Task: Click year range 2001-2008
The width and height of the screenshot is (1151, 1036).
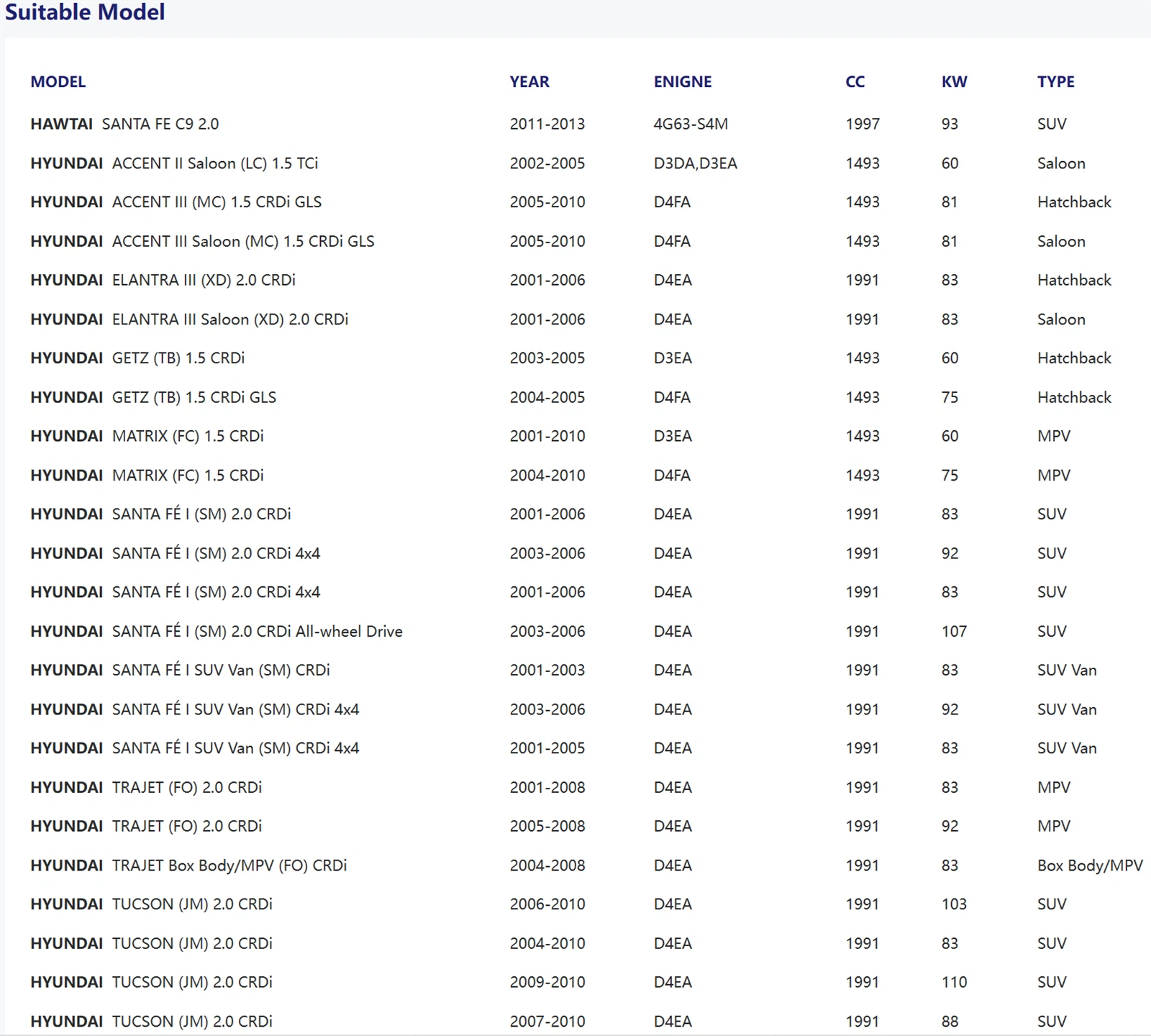Action: pyautogui.click(x=547, y=787)
